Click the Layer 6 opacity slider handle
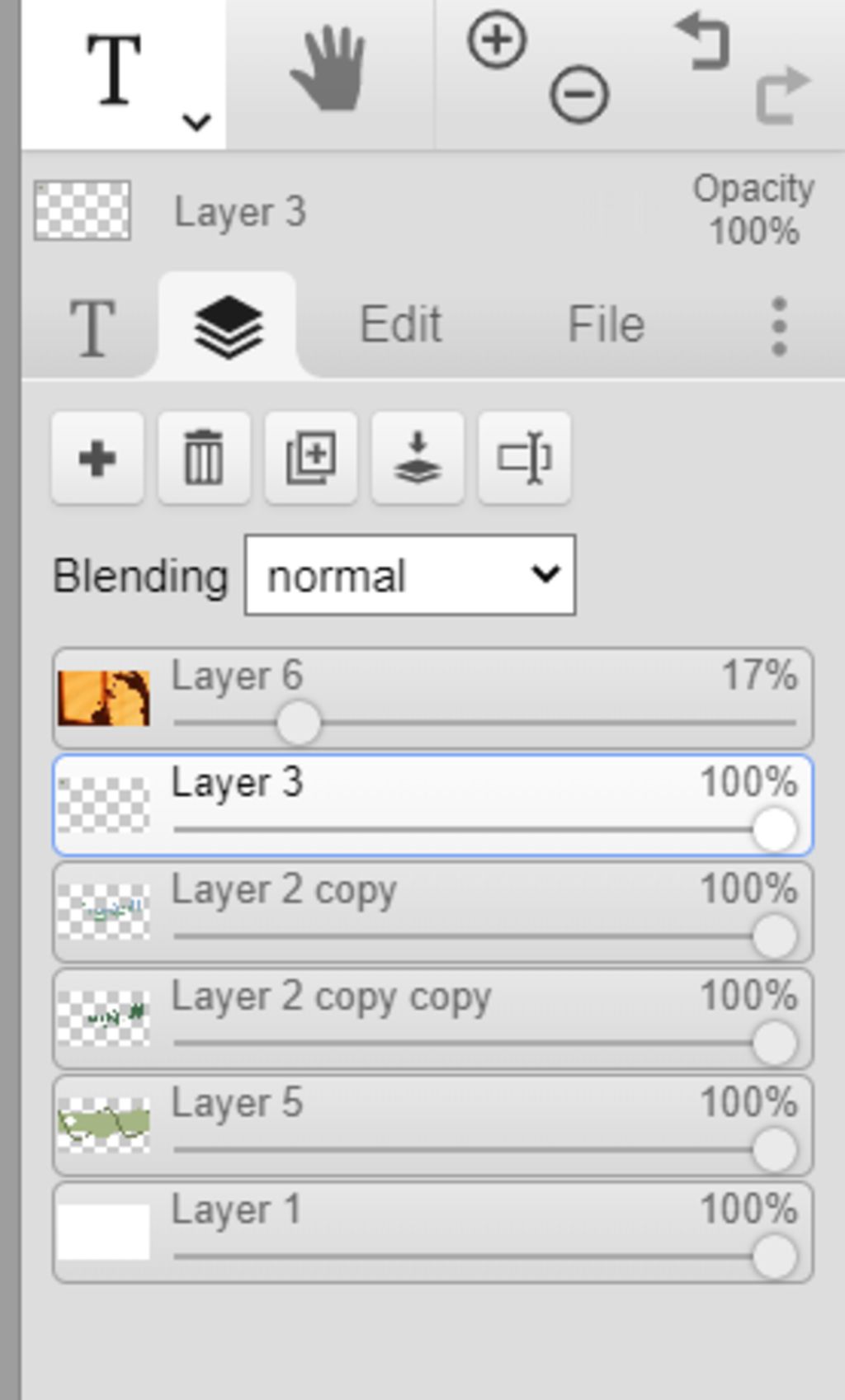 [298, 723]
